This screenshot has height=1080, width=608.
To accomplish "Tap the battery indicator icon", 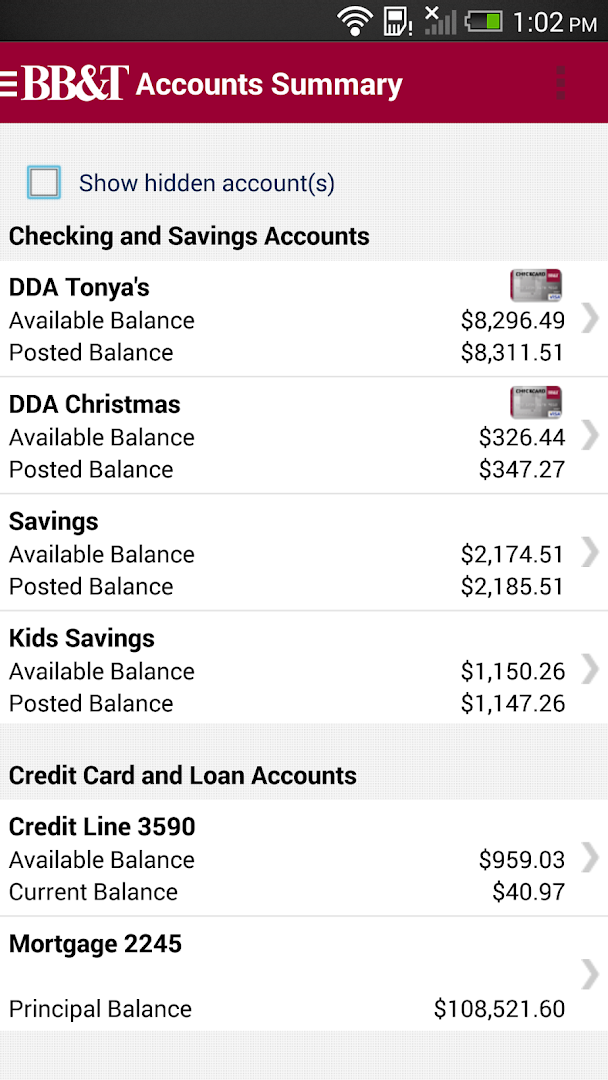I will click(483, 20).
